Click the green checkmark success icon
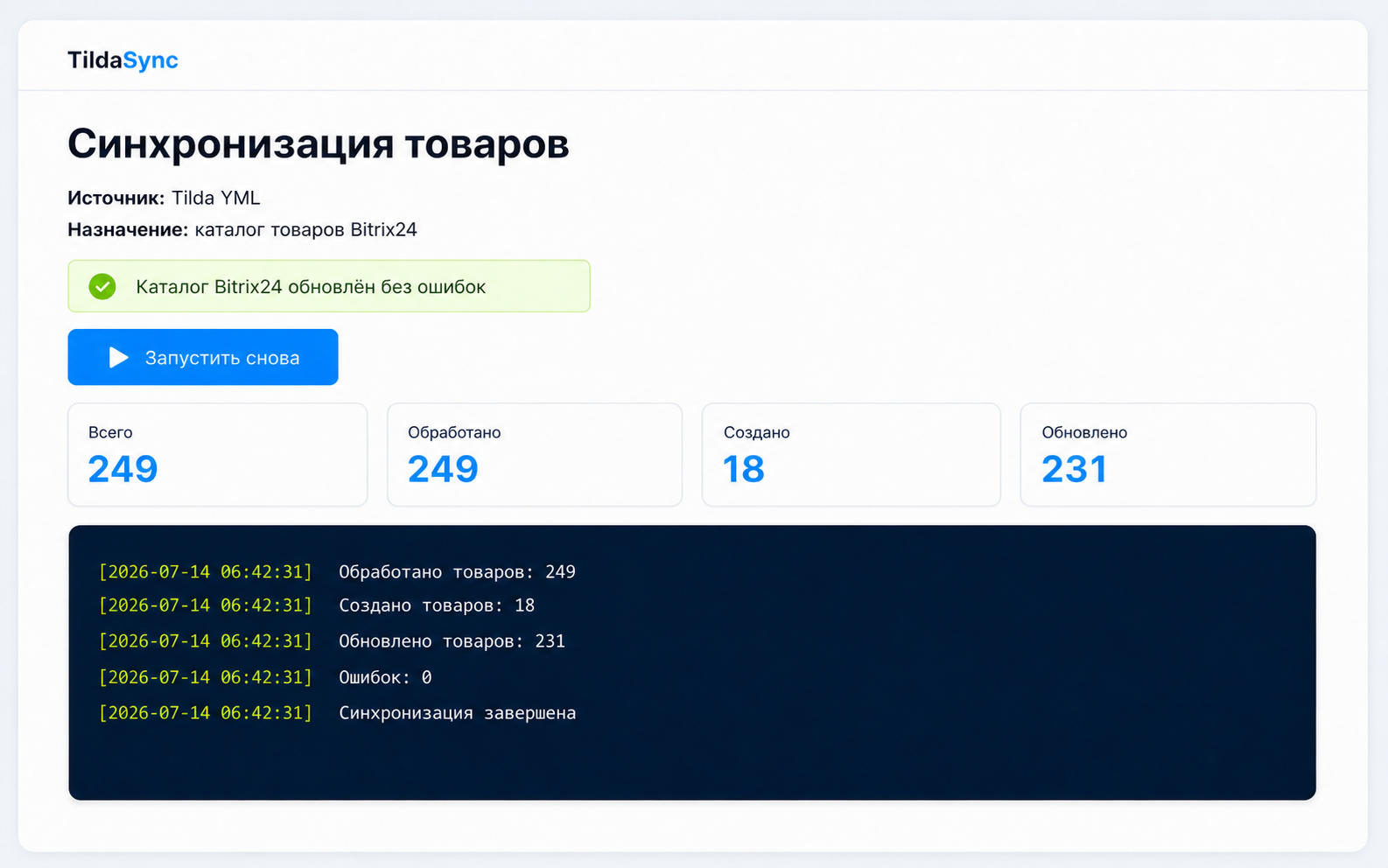 [102, 286]
